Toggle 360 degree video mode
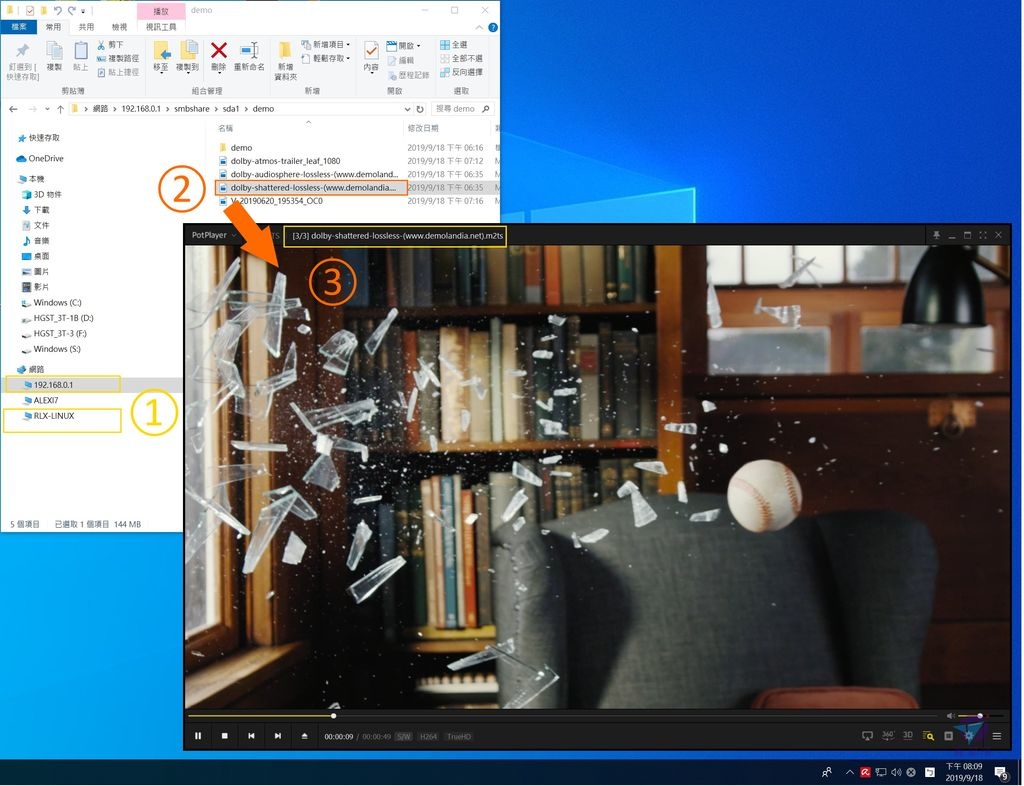 [x=888, y=736]
